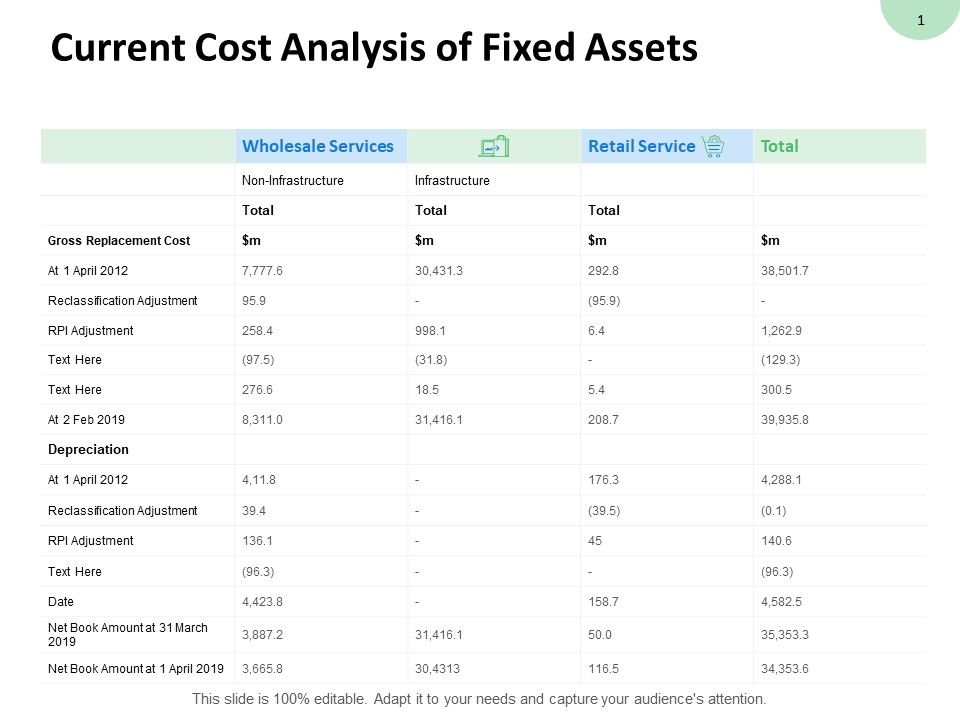Select value 276.6

tap(257, 389)
